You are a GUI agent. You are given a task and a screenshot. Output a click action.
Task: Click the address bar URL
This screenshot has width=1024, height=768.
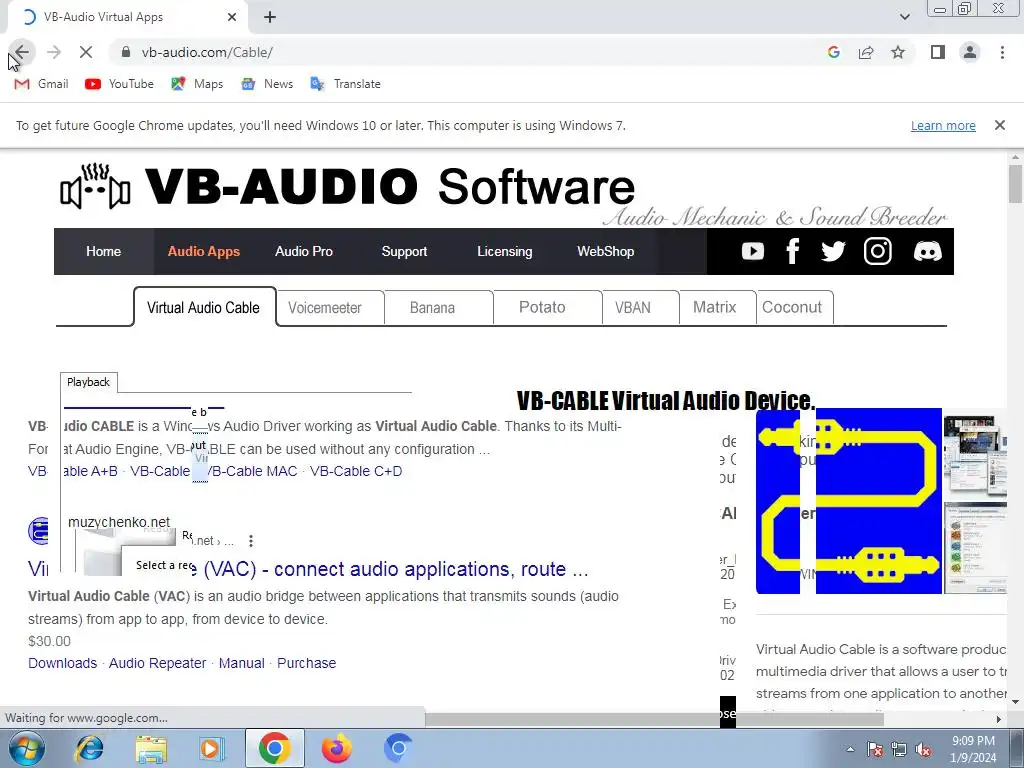pos(207,52)
